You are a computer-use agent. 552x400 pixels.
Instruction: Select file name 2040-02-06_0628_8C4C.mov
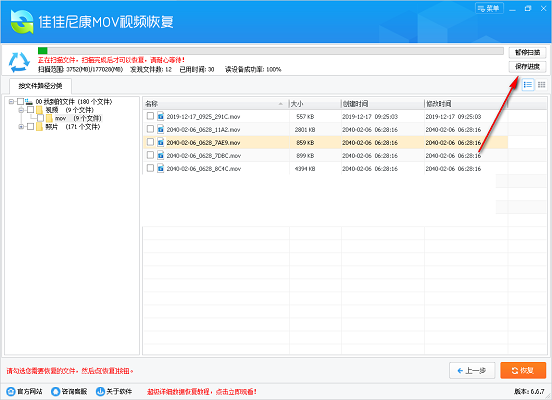tap(204, 169)
